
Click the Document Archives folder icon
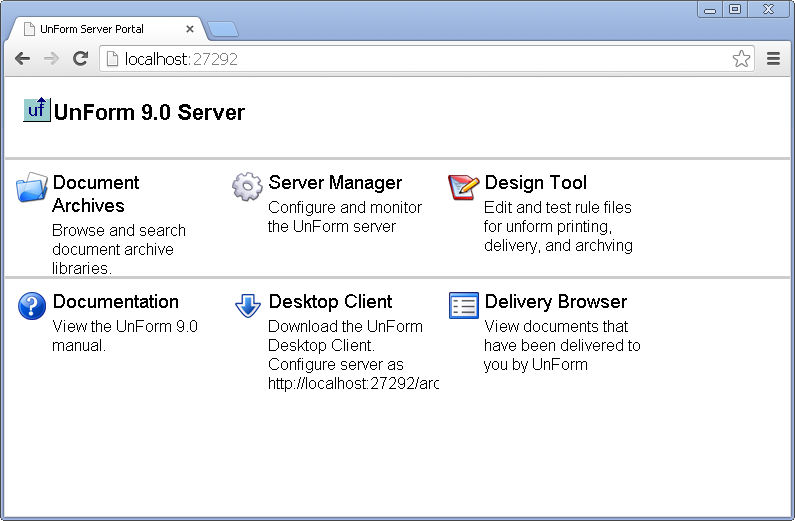[x=32, y=187]
